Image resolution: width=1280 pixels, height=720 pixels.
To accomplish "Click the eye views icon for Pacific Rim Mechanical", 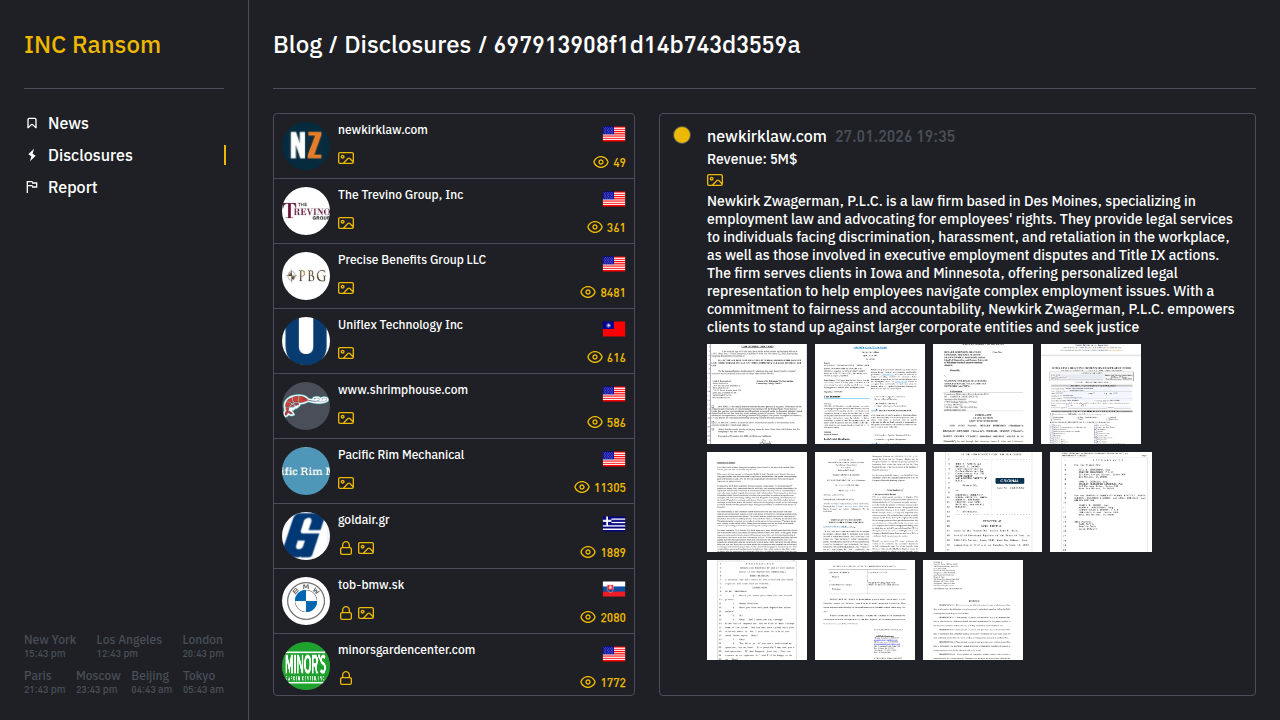I will click(x=582, y=487).
